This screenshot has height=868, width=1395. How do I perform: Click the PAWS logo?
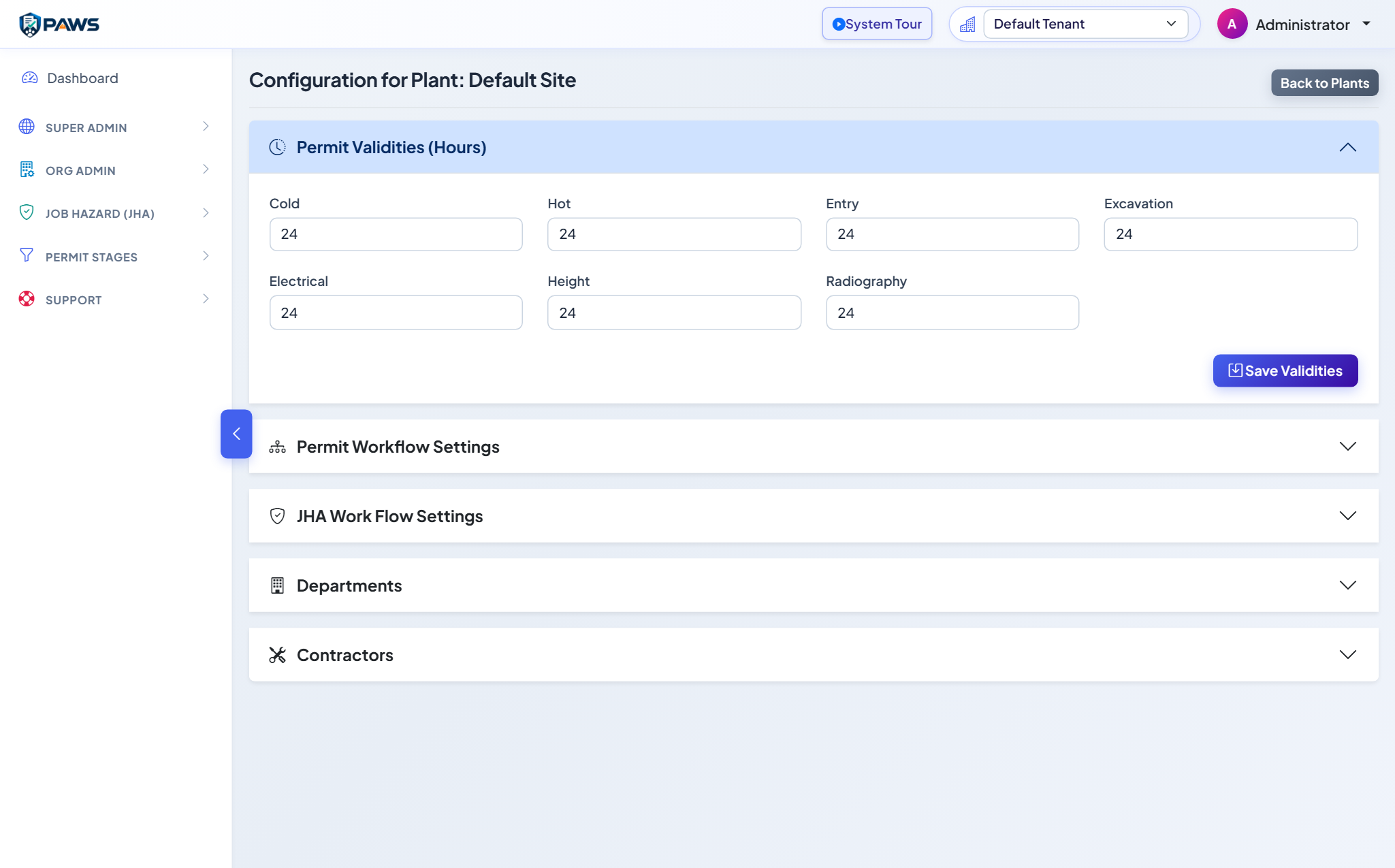[x=59, y=25]
